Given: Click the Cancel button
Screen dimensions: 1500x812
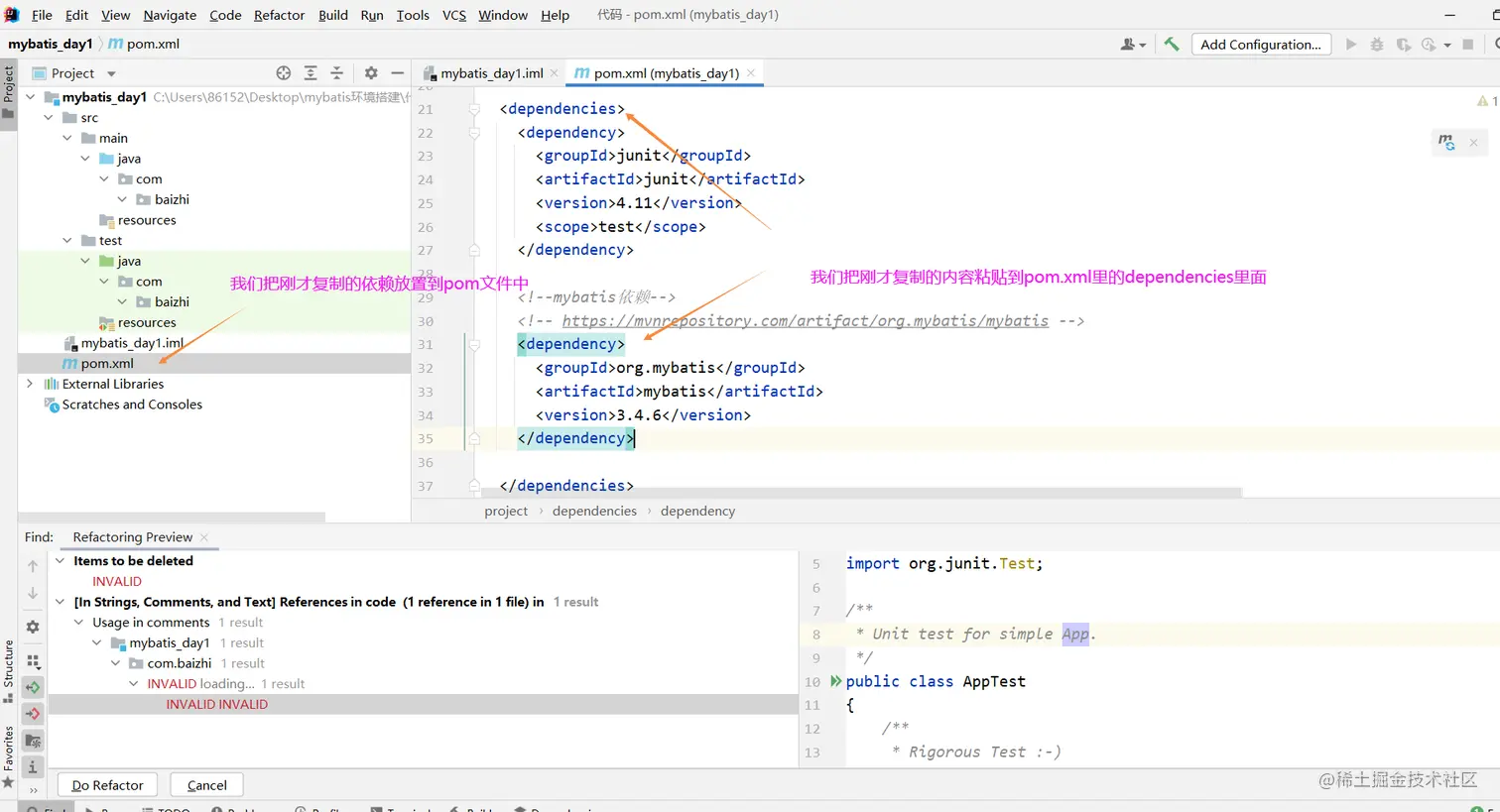Looking at the screenshot, I should tap(207, 785).
